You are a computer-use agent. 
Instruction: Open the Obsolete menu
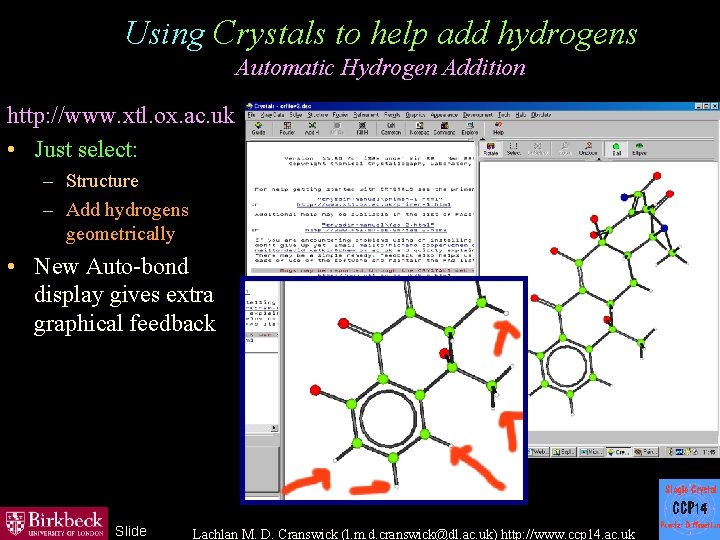click(541, 115)
